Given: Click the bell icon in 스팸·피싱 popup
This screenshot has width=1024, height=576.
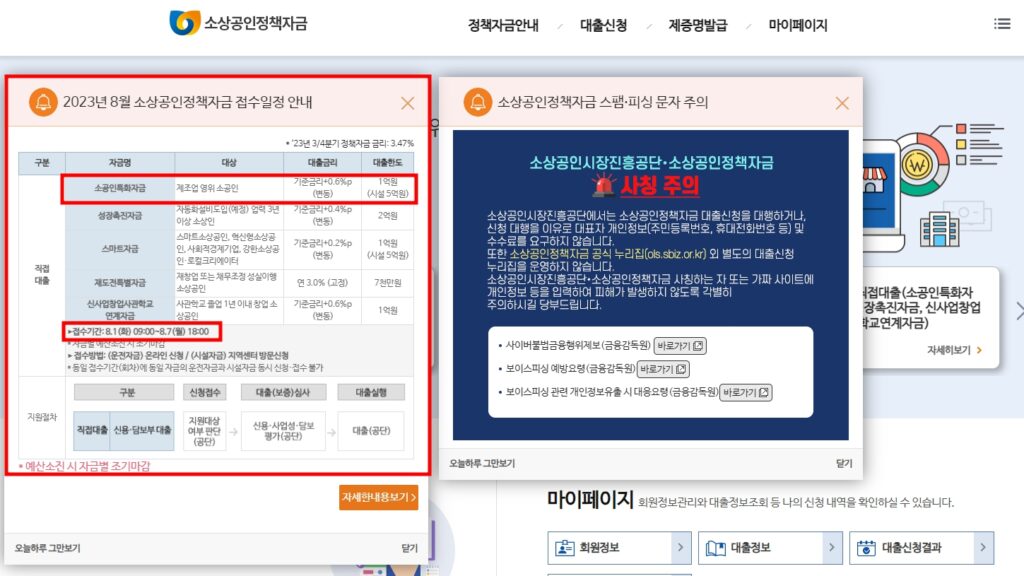Looking at the screenshot, I should (x=477, y=102).
